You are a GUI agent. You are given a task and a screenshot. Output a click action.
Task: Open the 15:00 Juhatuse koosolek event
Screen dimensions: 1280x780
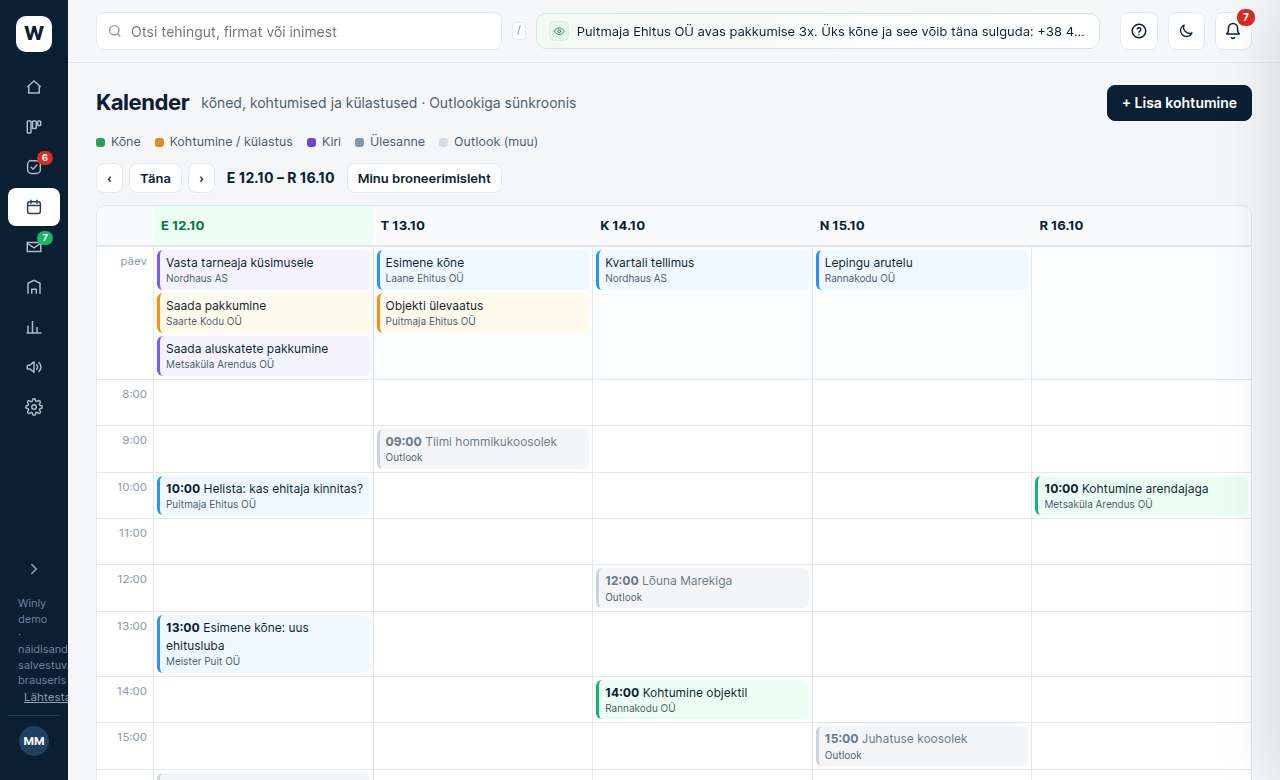(922, 746)
